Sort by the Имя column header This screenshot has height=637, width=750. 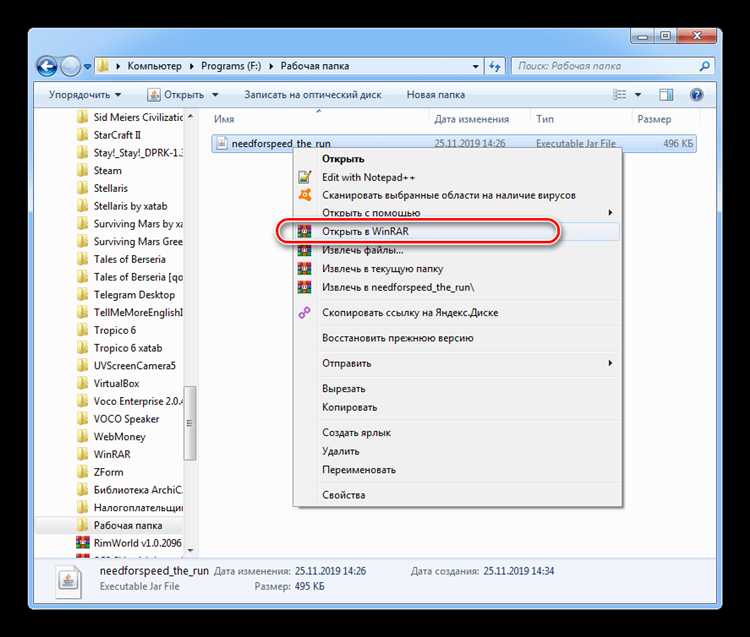tap(224, 119)
